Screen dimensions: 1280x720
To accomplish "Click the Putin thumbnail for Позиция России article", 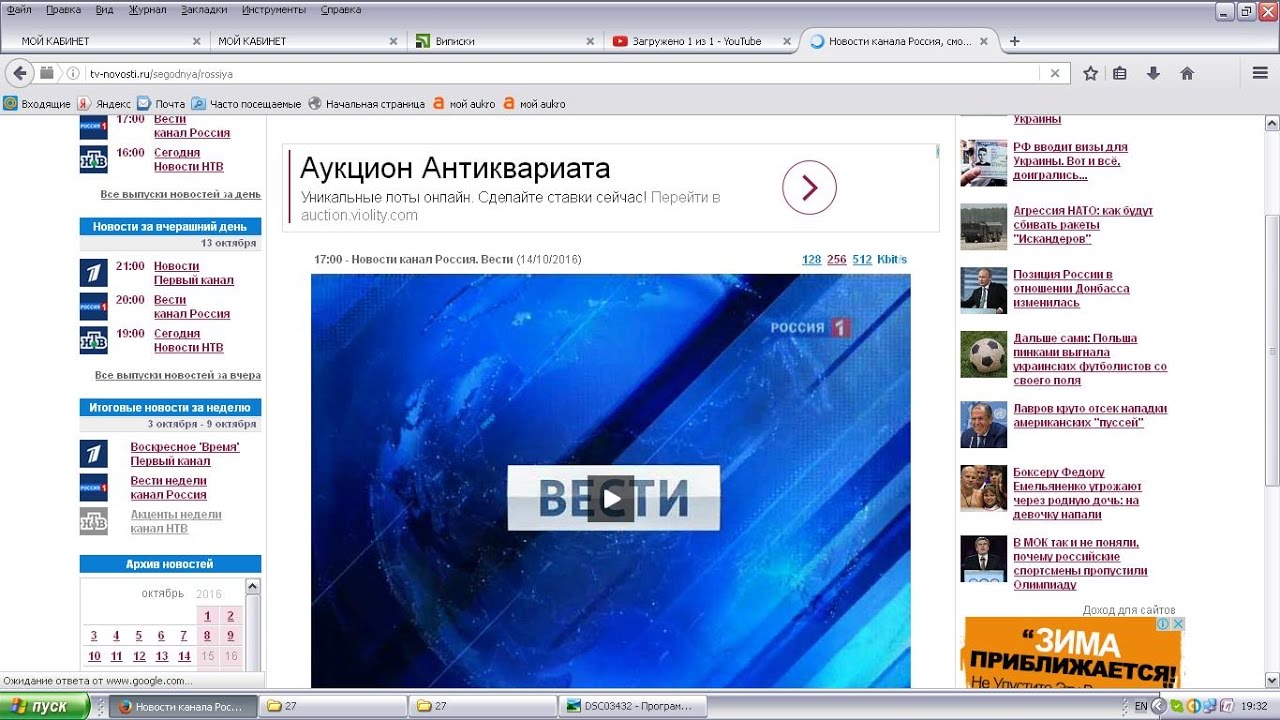I will 984,290.
